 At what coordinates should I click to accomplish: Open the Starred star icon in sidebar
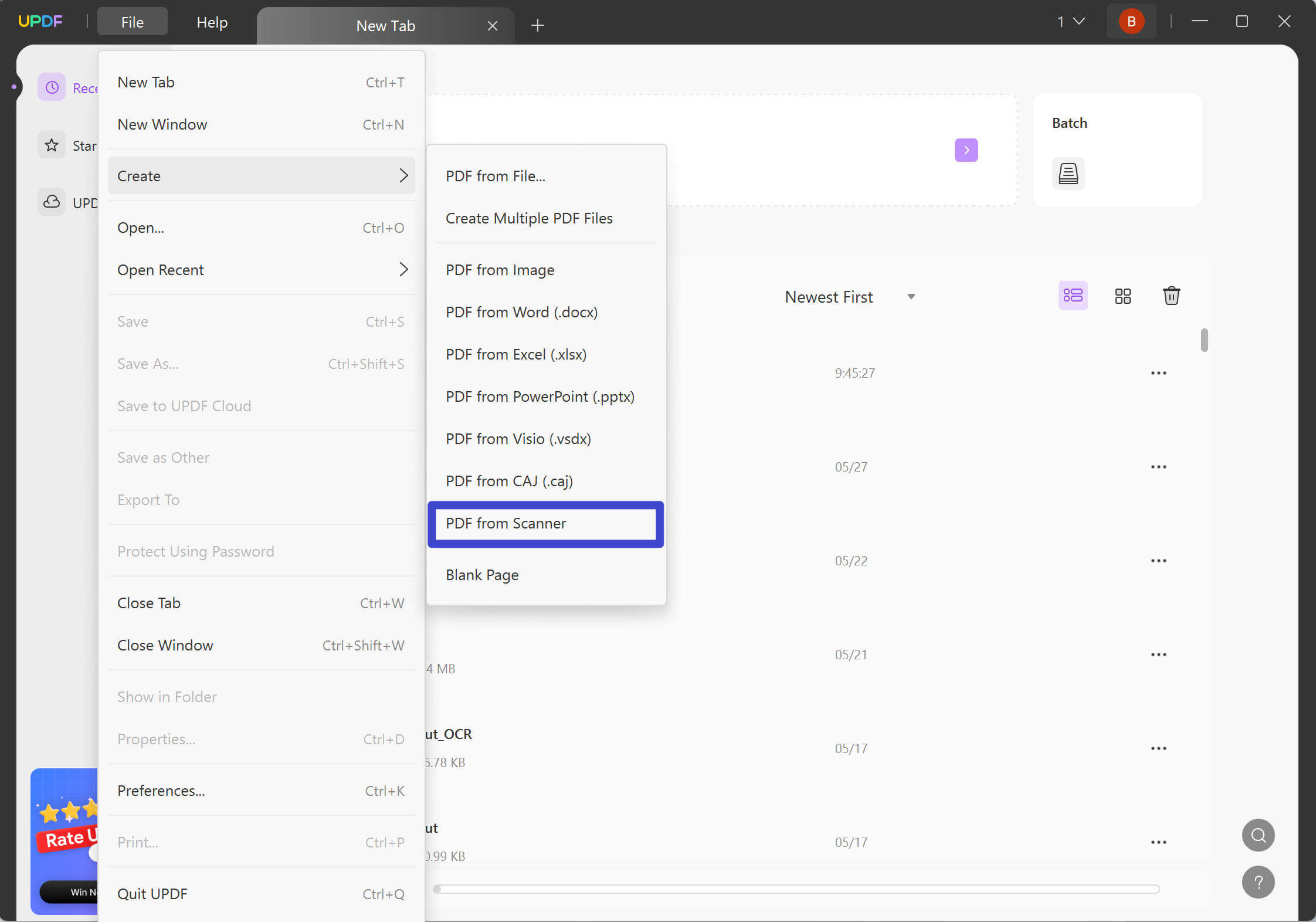pos(52,145)
